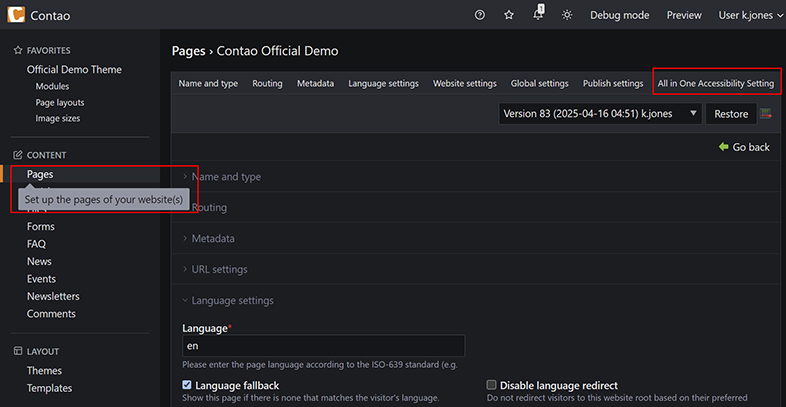Collapse the FAVORITES sidebar group

click(x=48, y=50)
